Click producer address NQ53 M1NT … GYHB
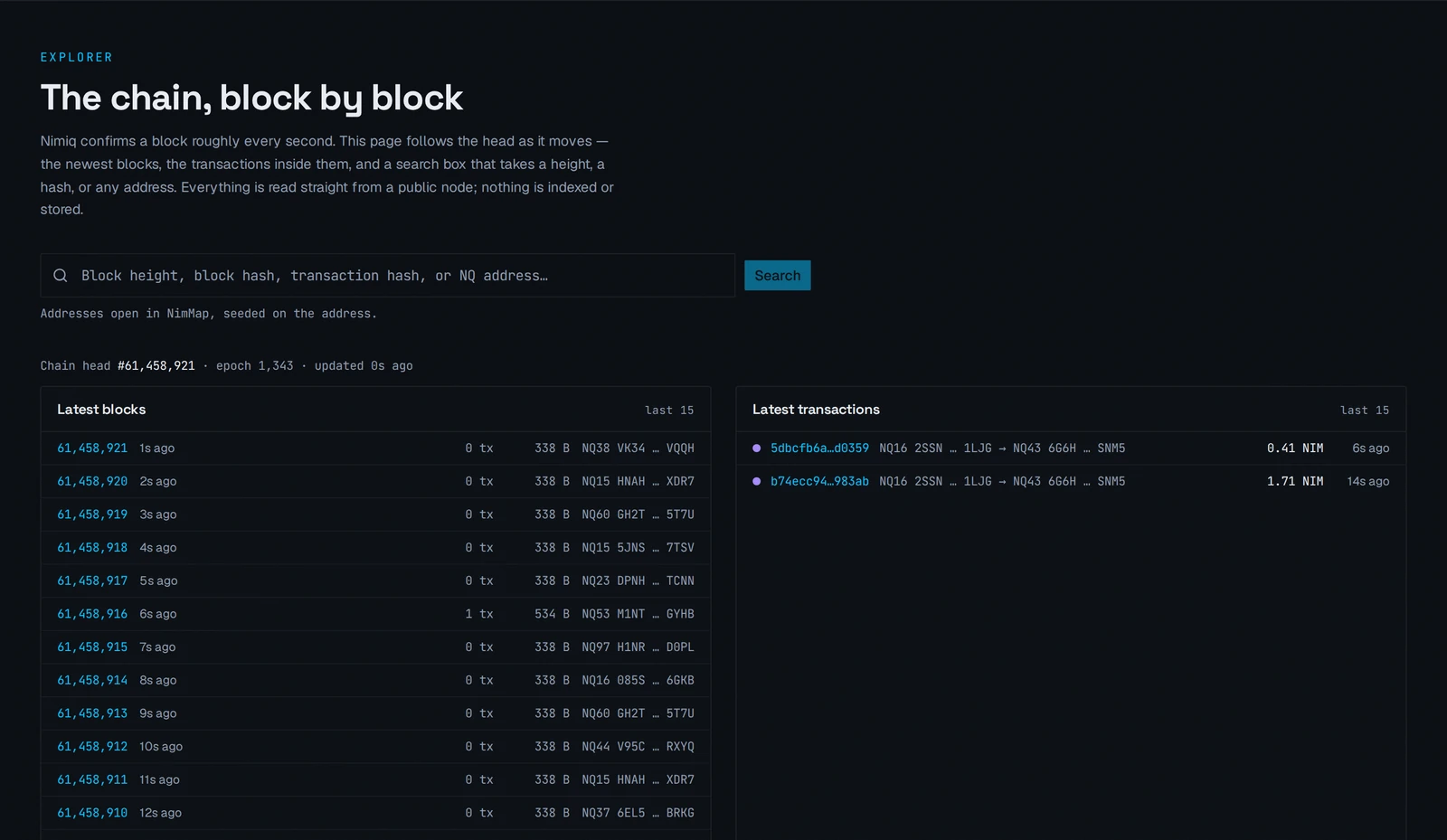 (x=638, y=614)
